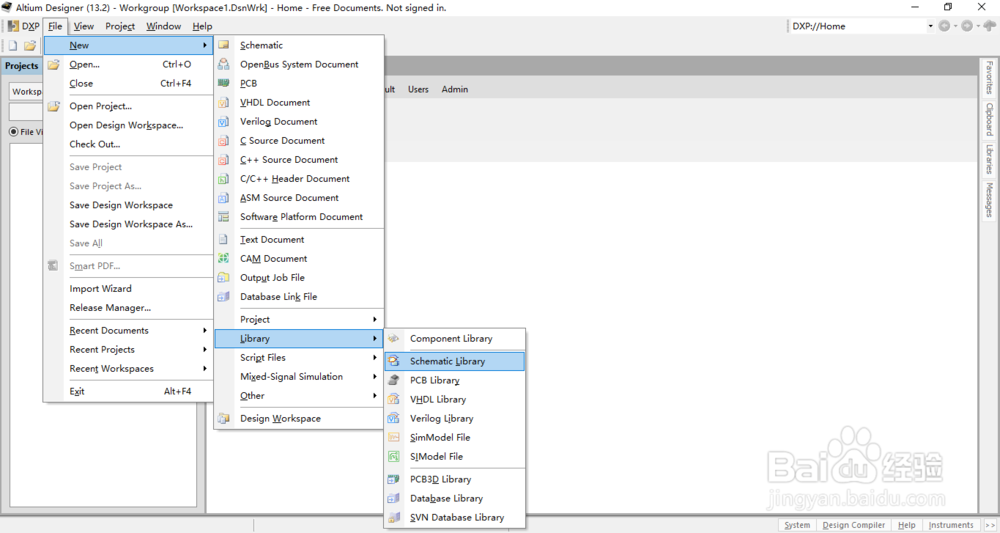This screenshot has width=1000, height=533.
Task: Open the Window menu
Action: [x=164, y=26]
